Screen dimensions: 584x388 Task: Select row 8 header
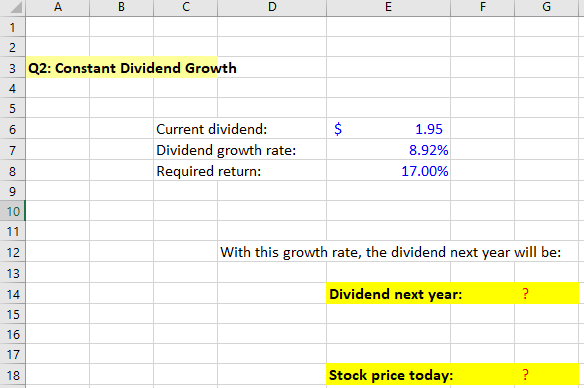[13, 171]
